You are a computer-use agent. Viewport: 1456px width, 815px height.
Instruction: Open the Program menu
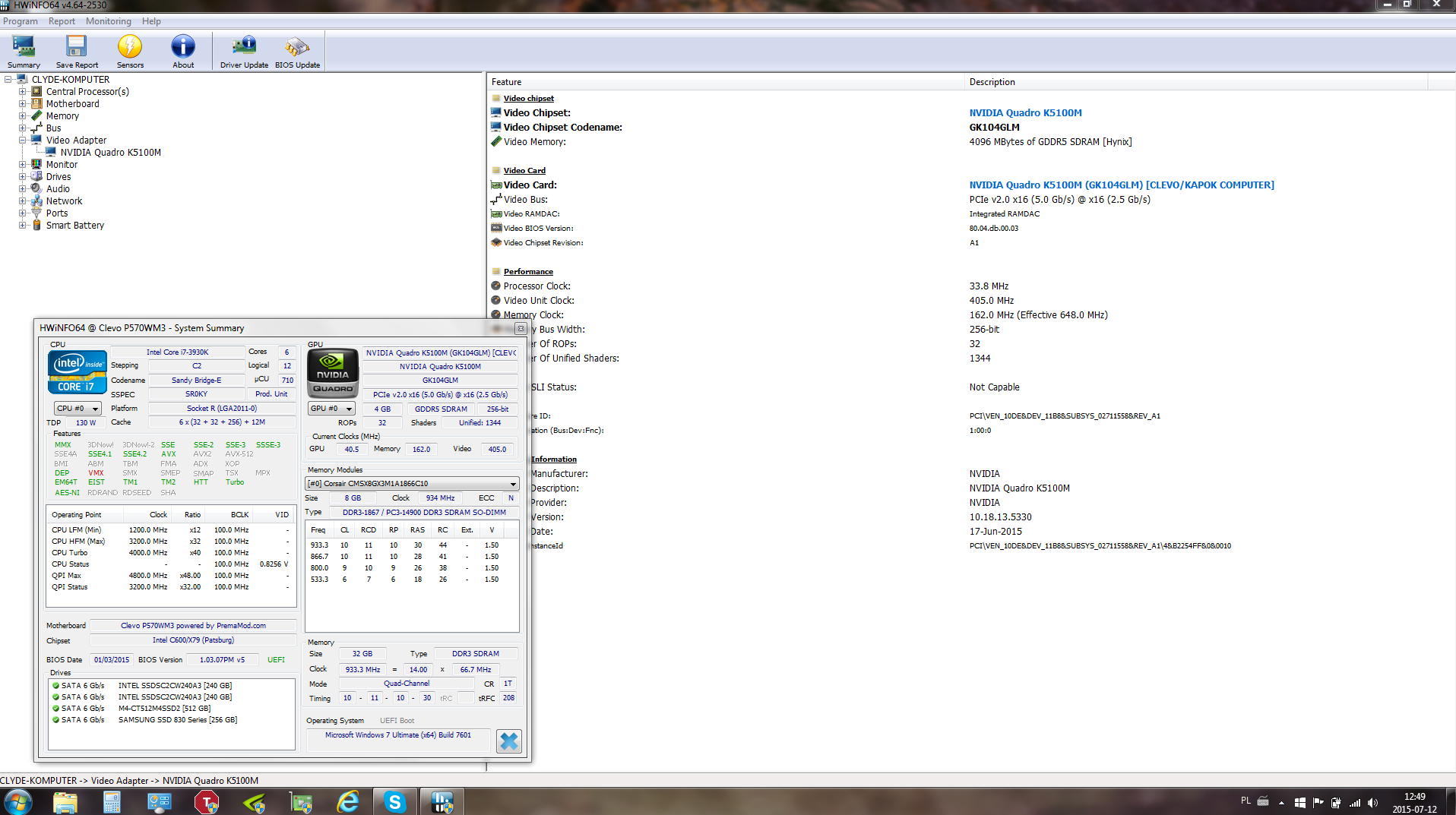21,21
